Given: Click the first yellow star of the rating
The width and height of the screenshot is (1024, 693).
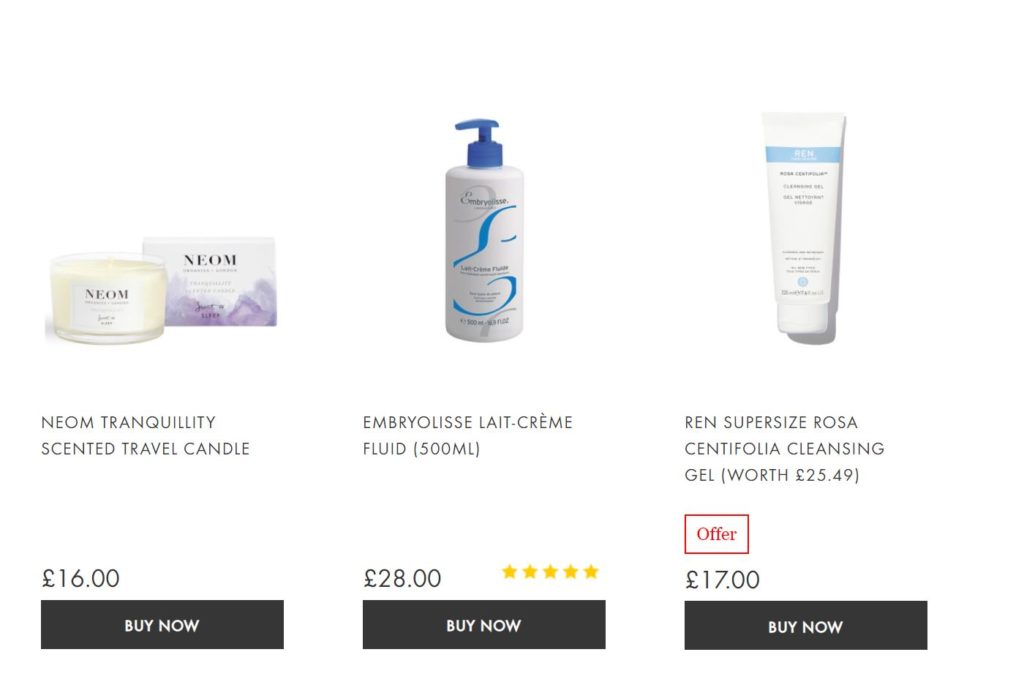Looking at the screenshot, I should point(509,572).
